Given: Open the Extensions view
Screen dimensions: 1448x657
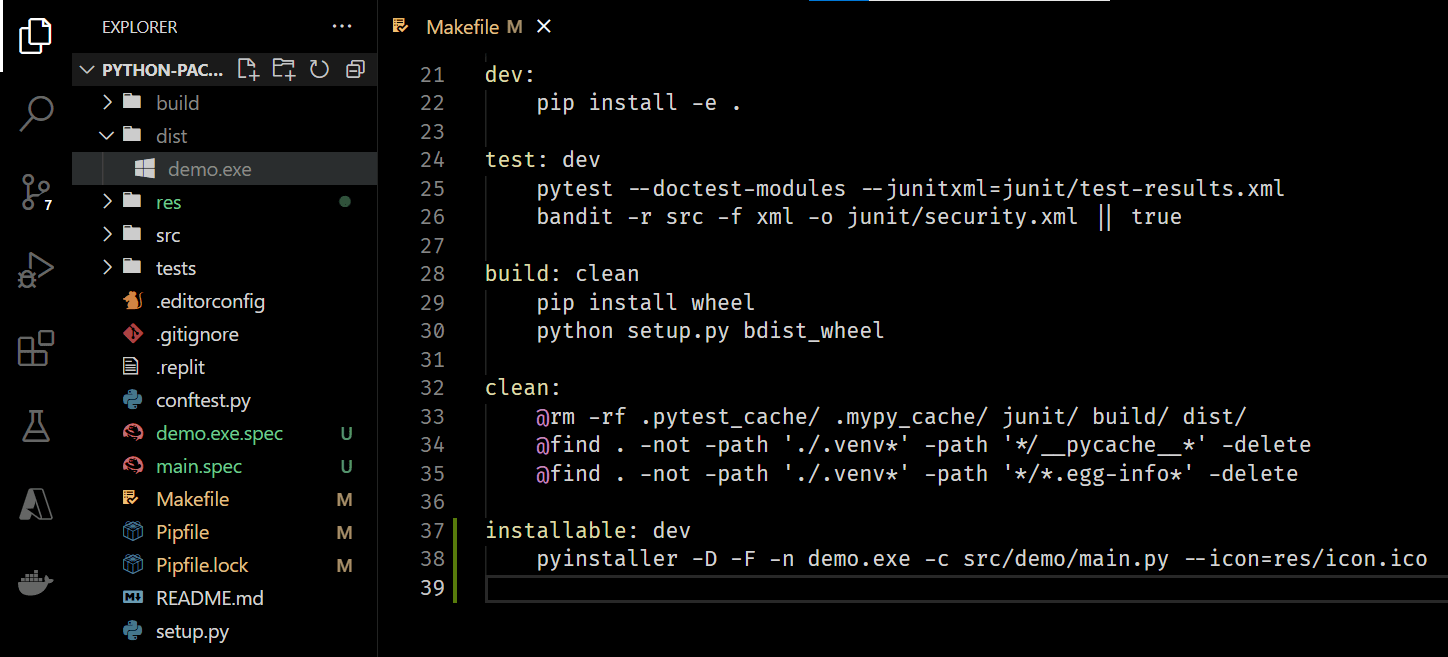Looking at the screenshot, I should click(x=36, y=349).
